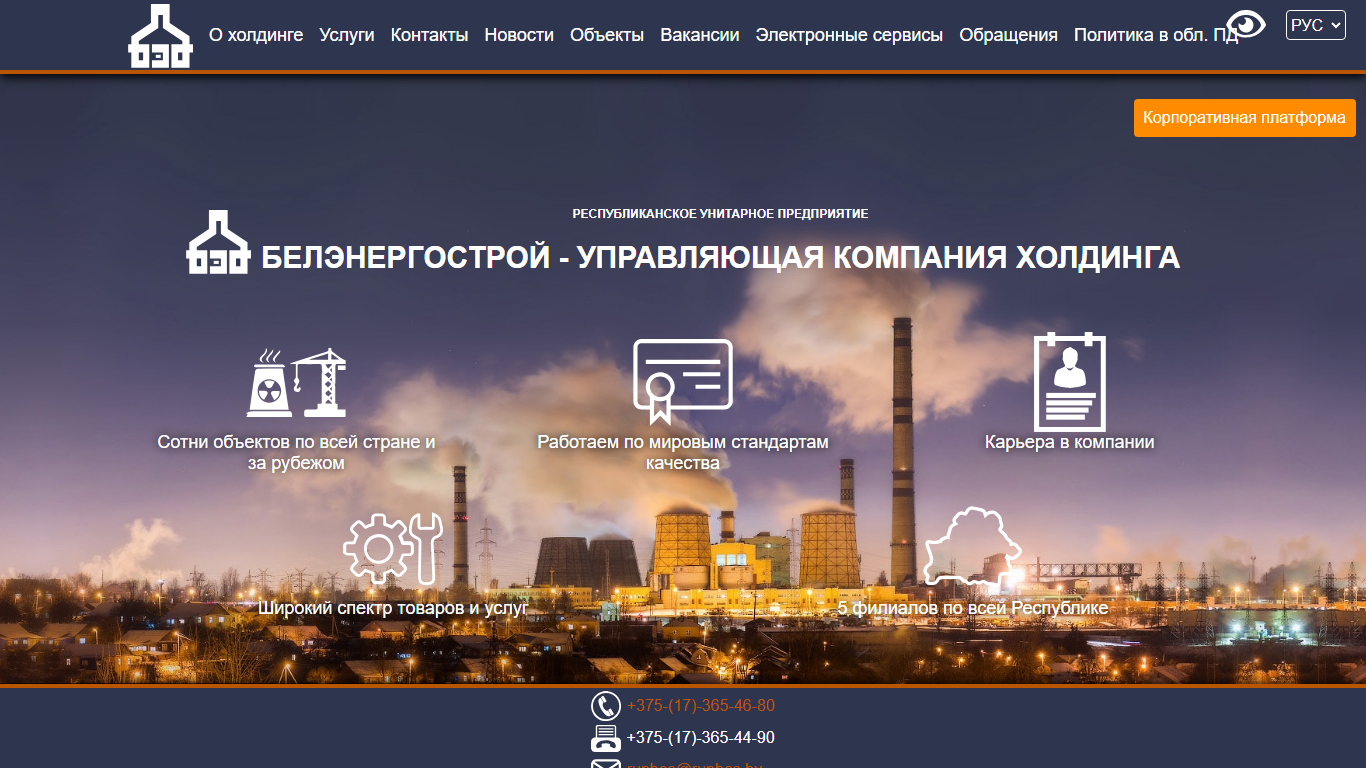Open the Вакансии page

700,35
